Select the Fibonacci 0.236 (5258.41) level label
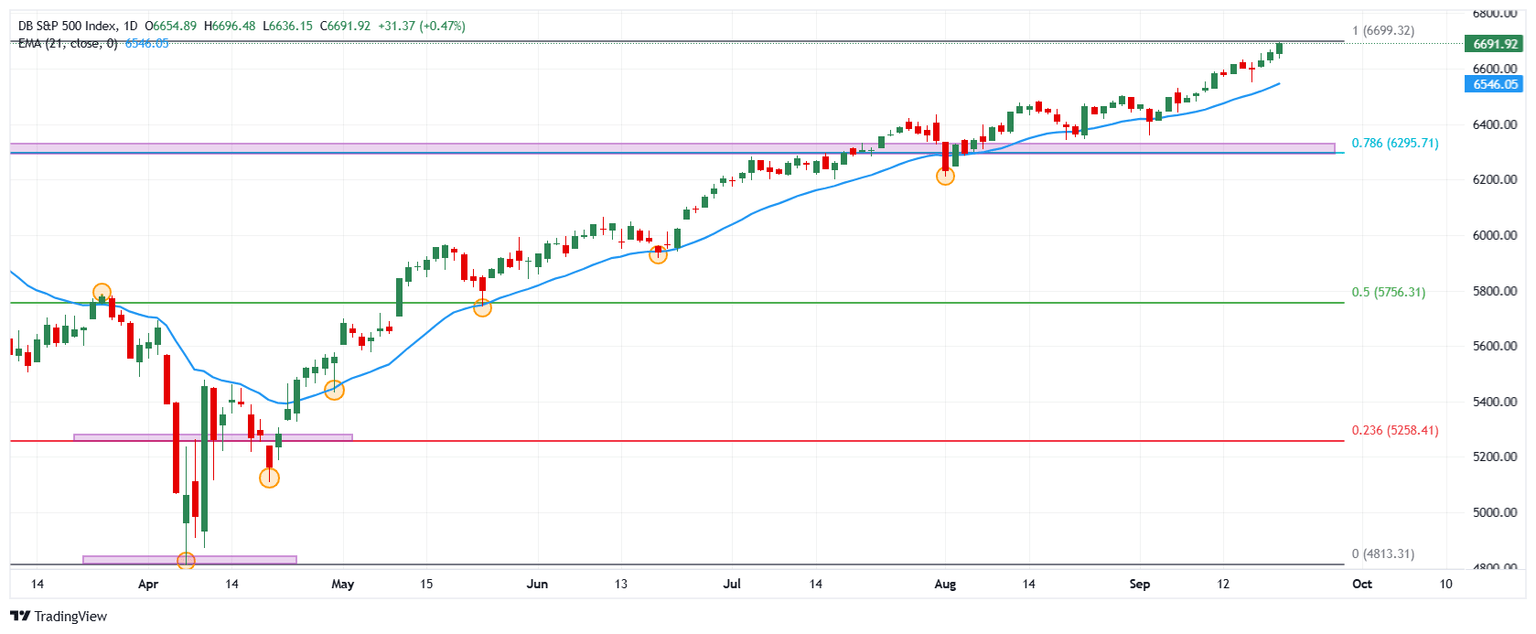This screenshot has width=1536, height=634. point(1395,430)
